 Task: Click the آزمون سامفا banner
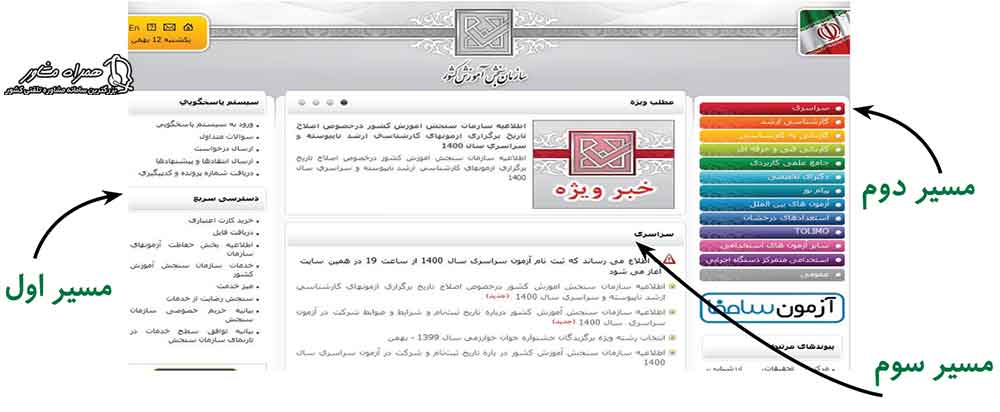pyautogui.click(x=772, y=307)
